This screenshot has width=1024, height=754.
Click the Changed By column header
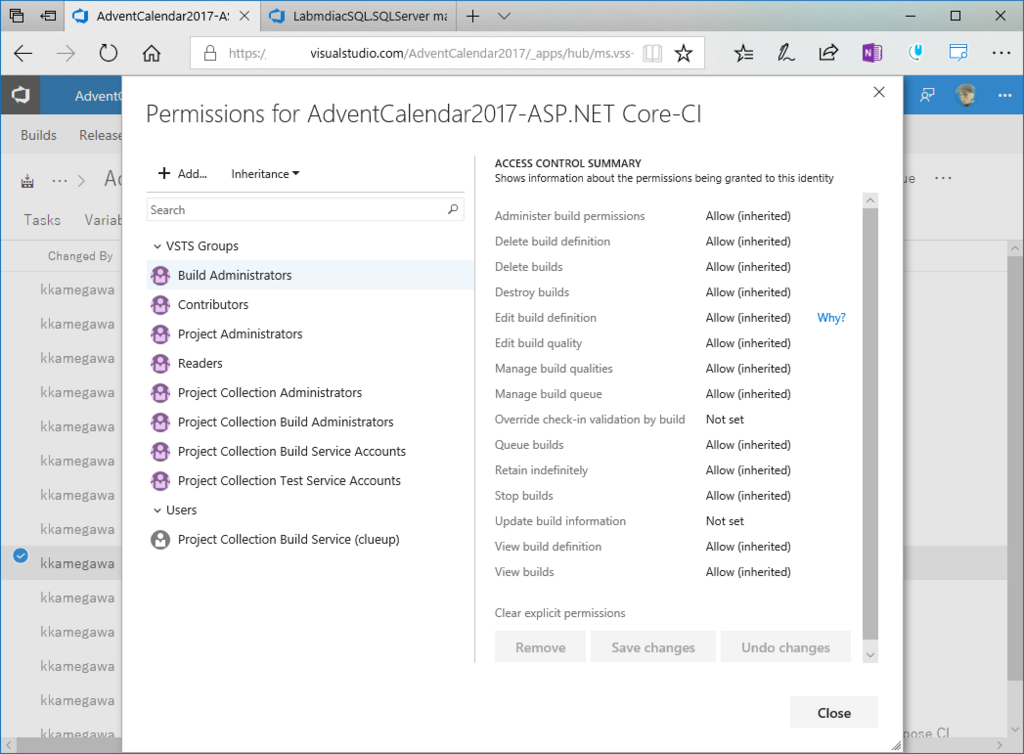pyautogui.click(x=80, y=256)
